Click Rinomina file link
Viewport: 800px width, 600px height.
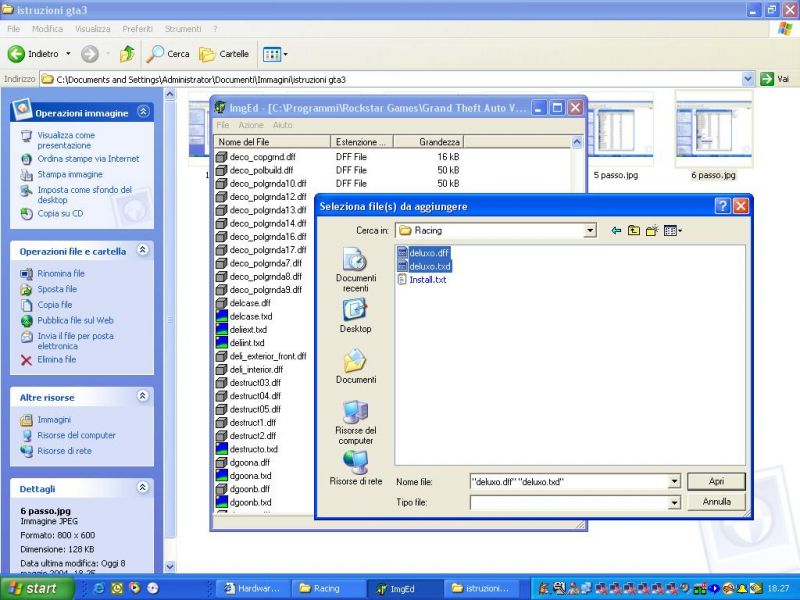[x=61, y=273]
